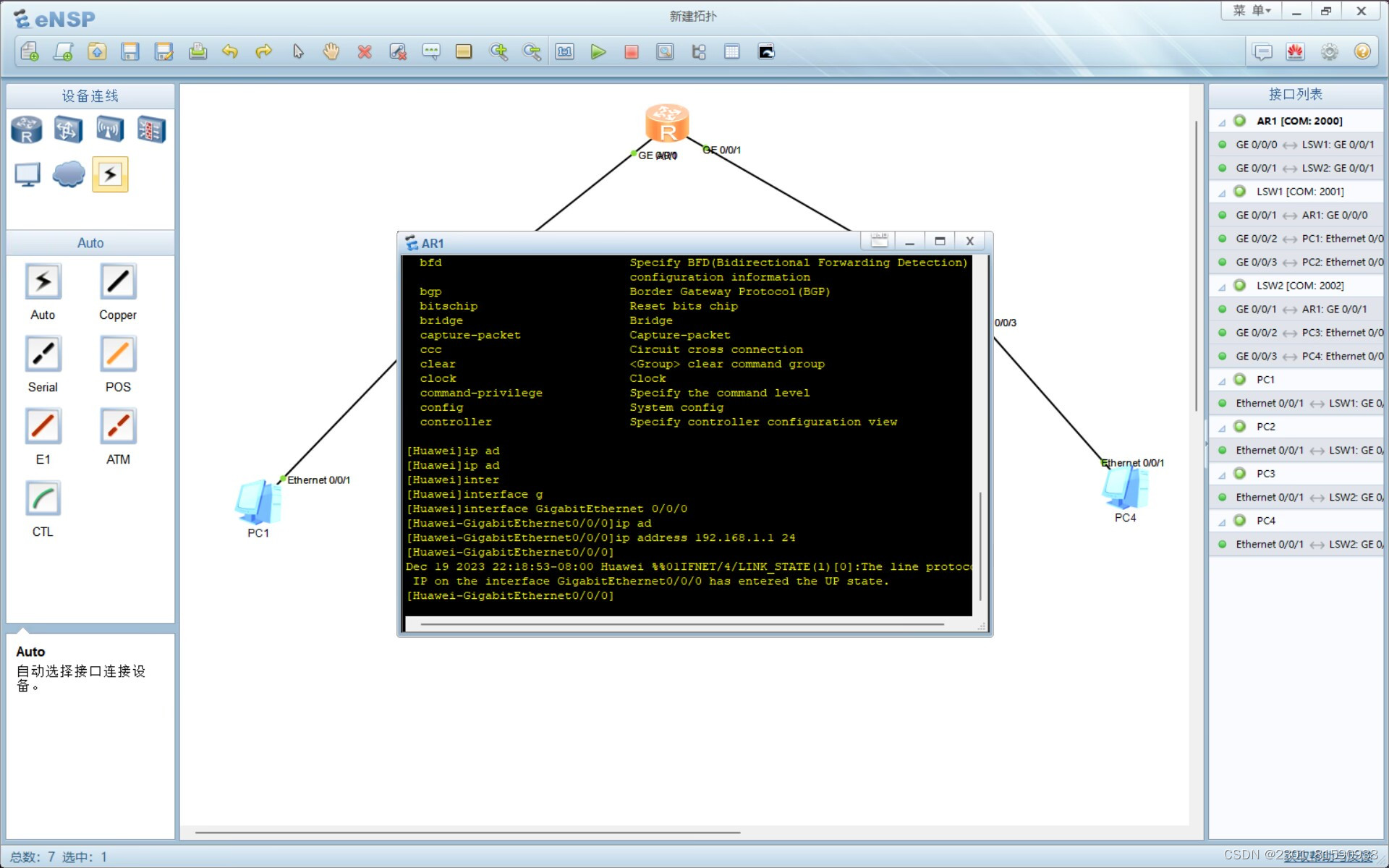Select the hand pan tool
1389x868 pixels.
click(331, 51)
